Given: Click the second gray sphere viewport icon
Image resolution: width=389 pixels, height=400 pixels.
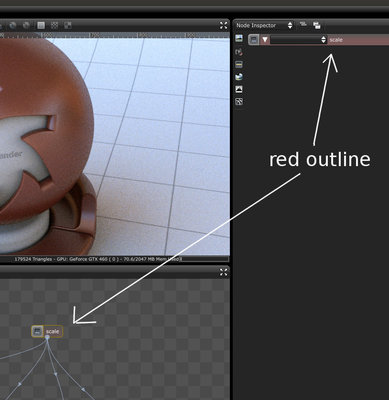Looking at the screenshot, I should [x=26, y=25].
